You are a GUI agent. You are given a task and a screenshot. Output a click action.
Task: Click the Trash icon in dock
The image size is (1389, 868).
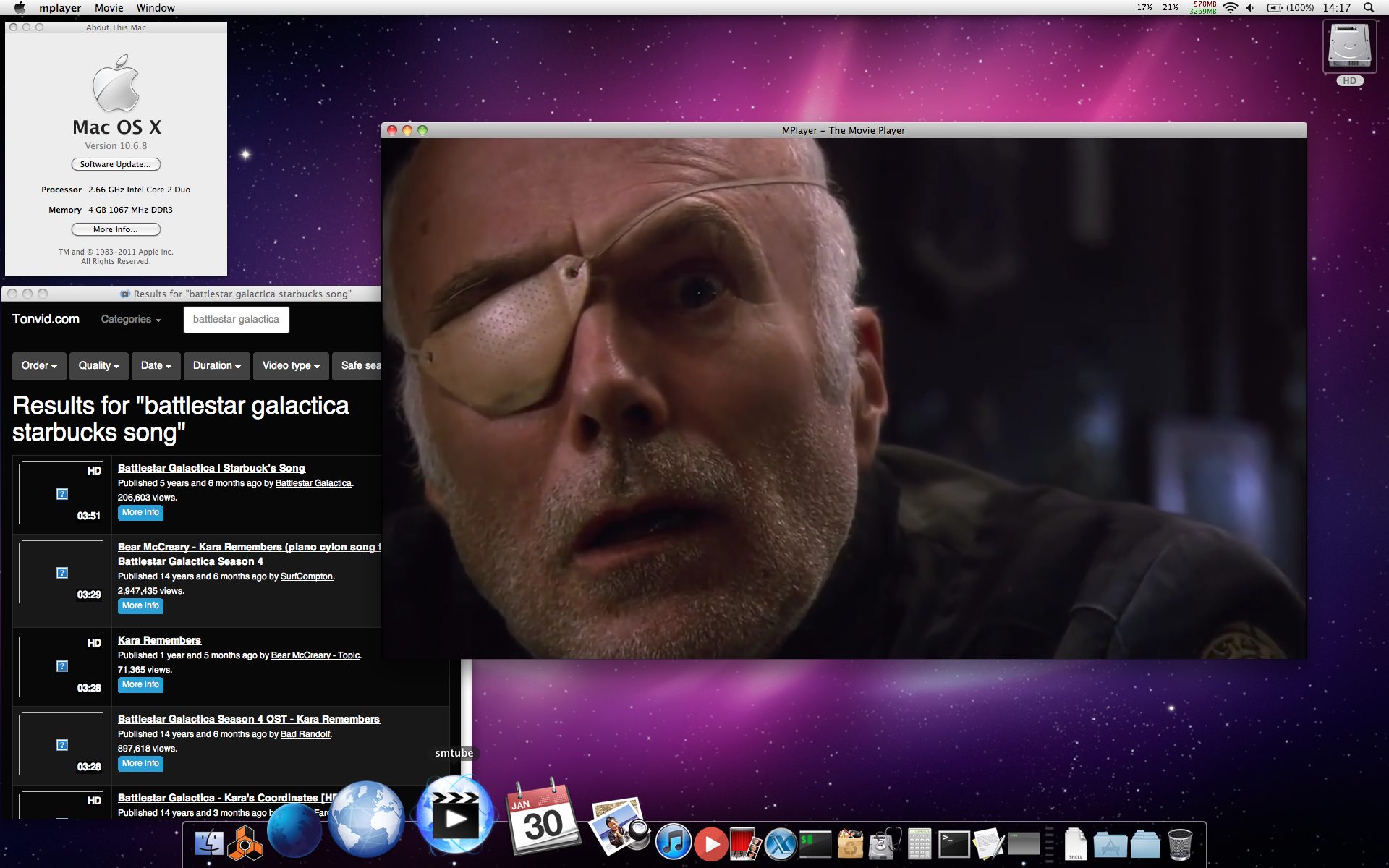coord(1180,844)
